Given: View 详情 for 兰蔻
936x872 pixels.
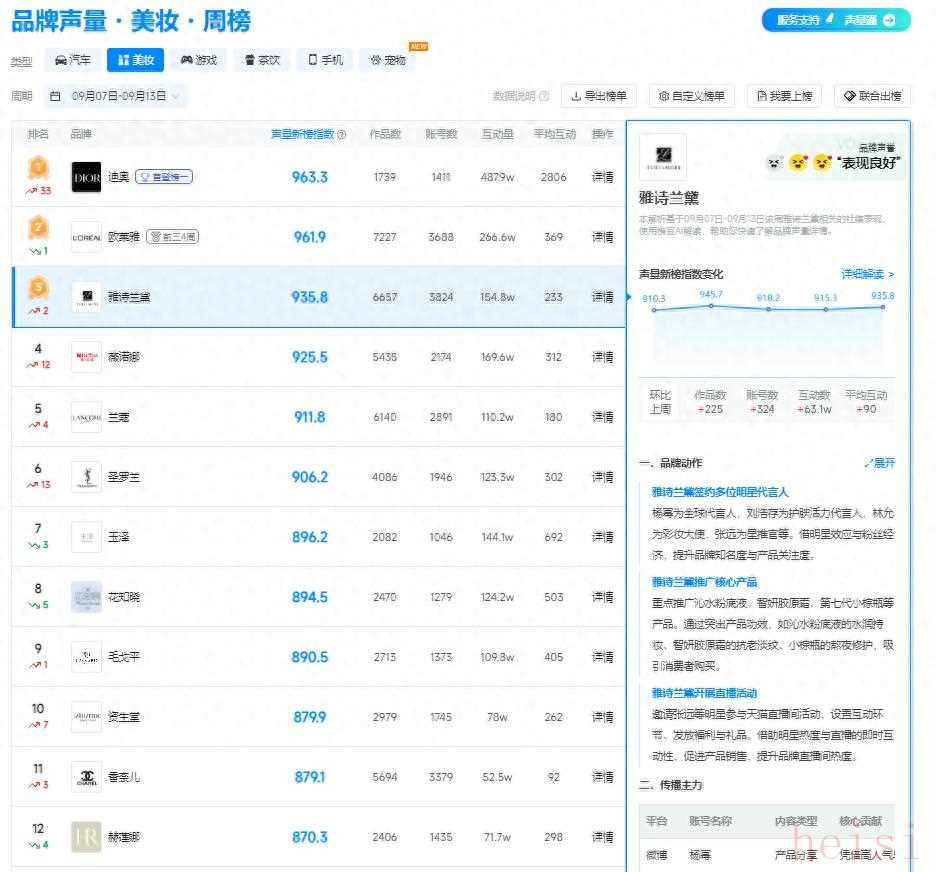Looking at the screenshot, I should 602,417.
